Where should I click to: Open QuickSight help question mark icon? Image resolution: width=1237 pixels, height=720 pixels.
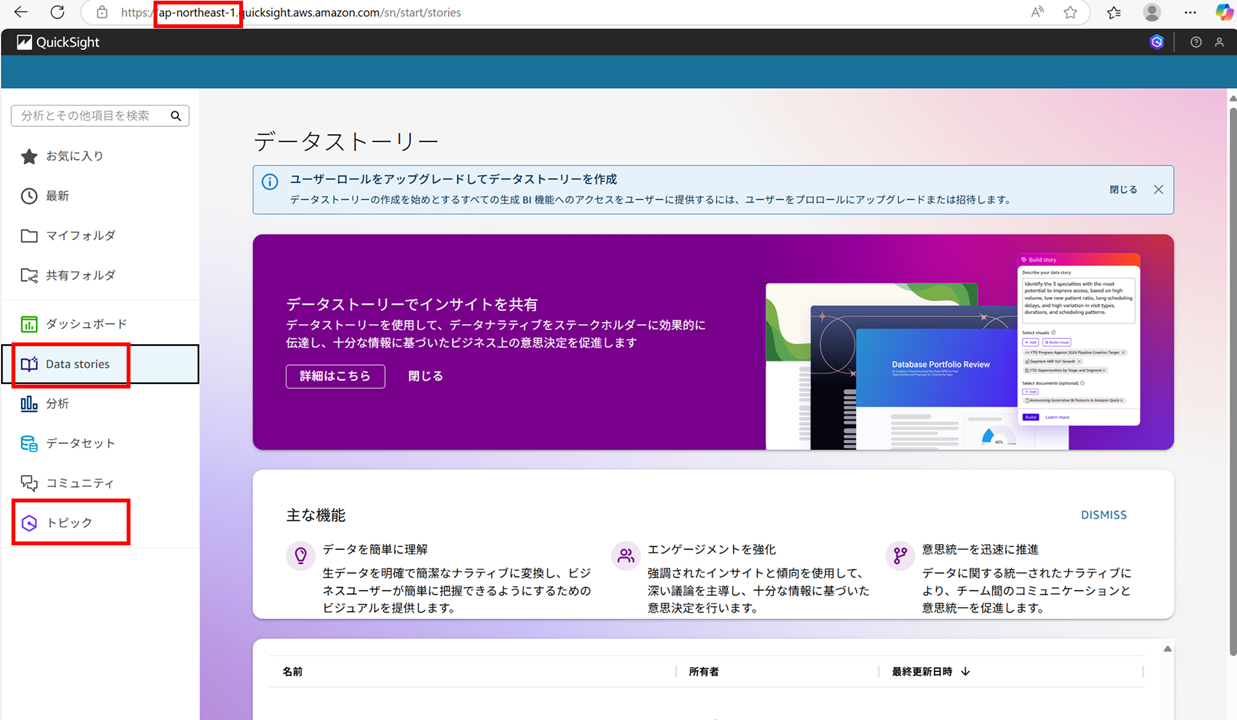tap(1196, 42)
